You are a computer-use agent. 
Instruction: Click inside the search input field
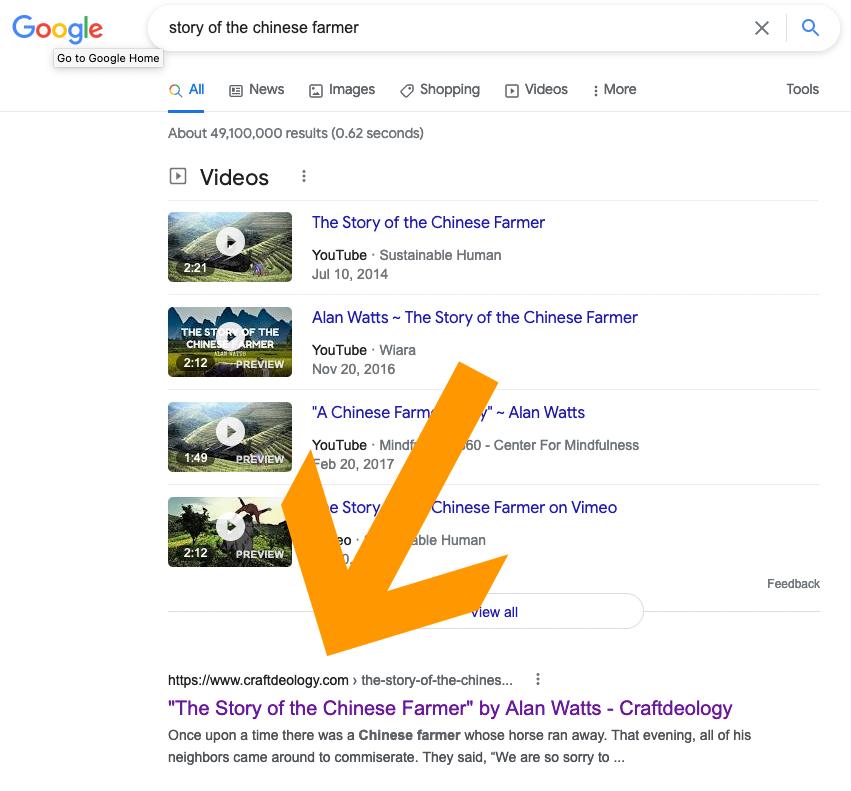[450, 28]
